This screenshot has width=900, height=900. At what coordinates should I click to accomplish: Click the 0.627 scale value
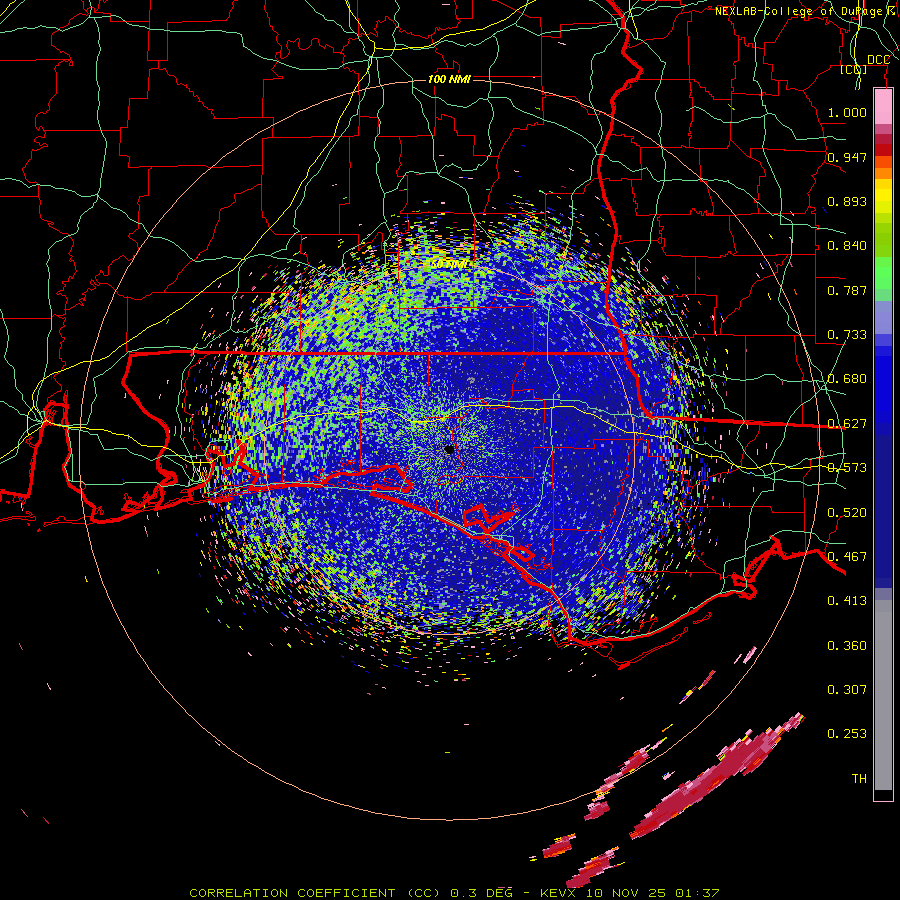point(847,424)
